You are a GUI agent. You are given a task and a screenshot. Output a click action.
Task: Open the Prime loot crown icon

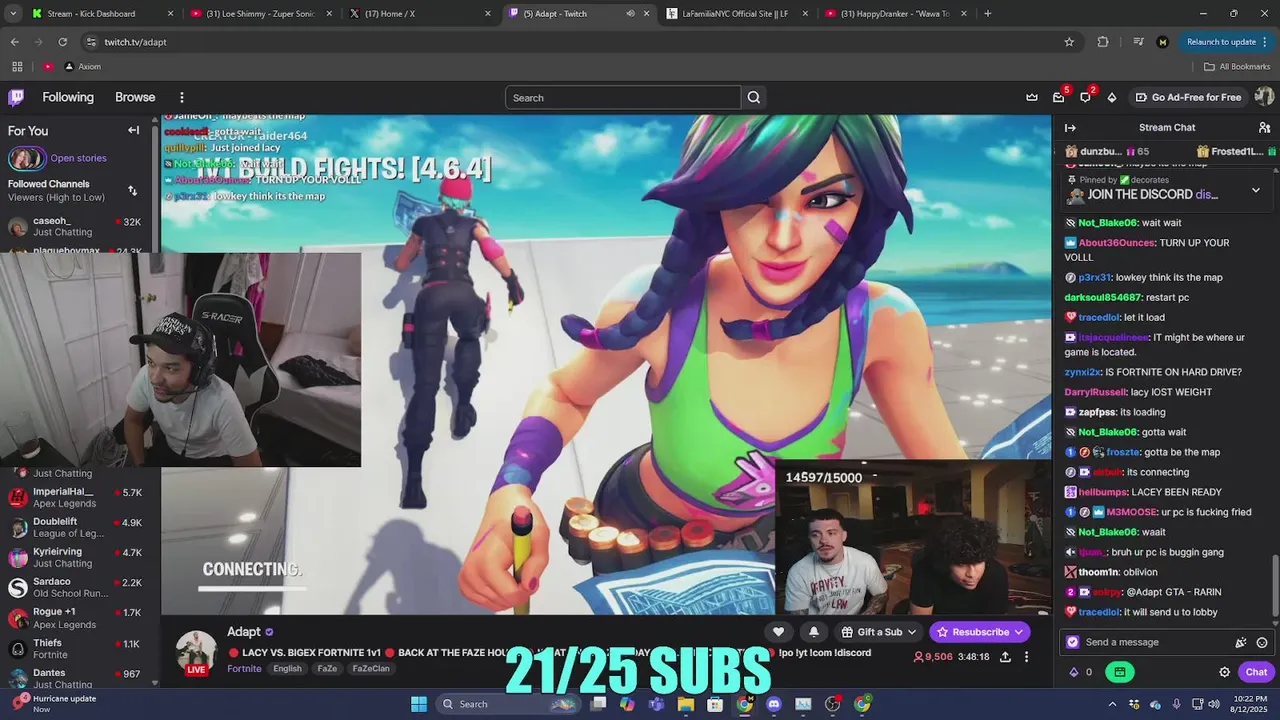(1032, 97)
